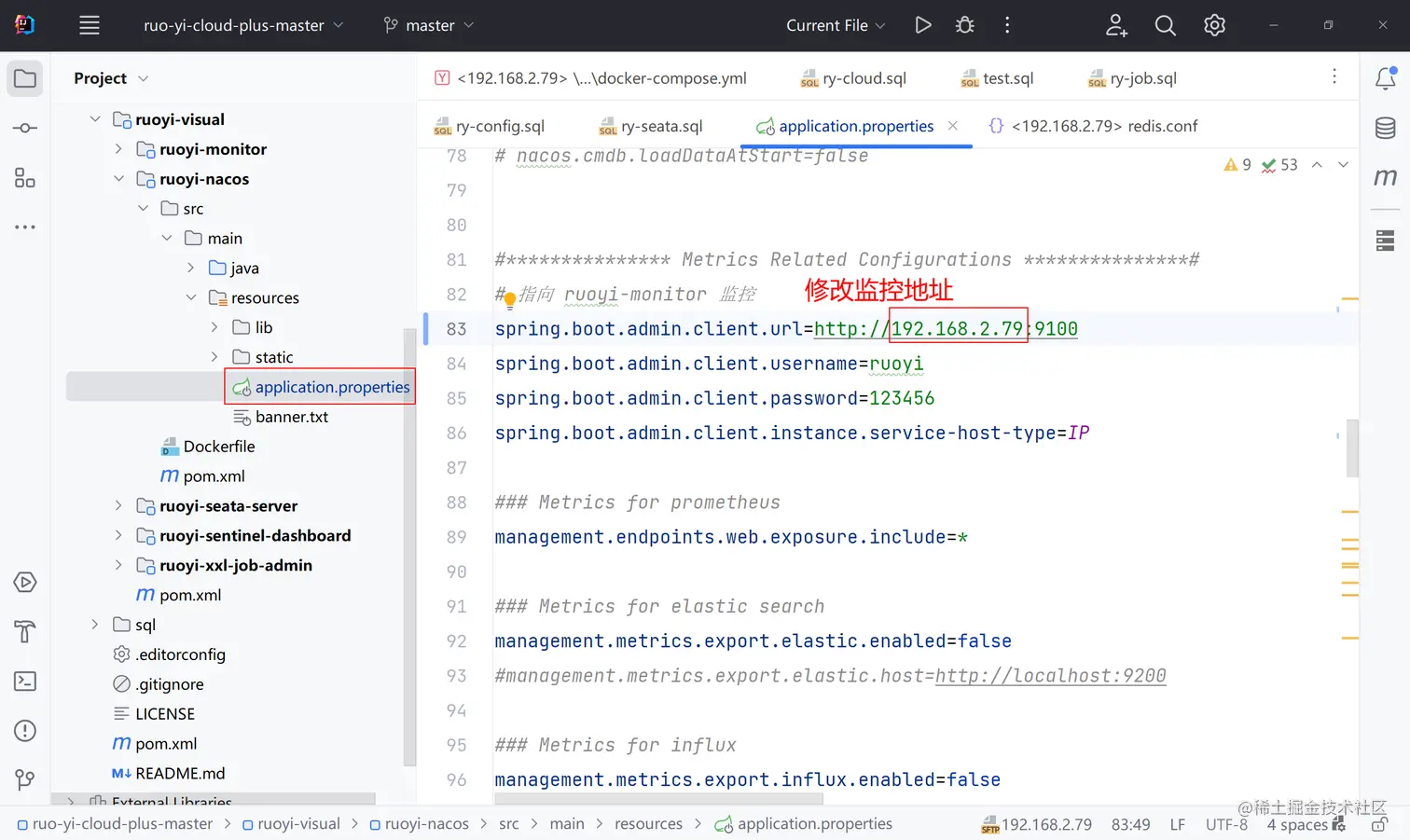
Task: Open Code With Me user icon
Action: 1116,25
